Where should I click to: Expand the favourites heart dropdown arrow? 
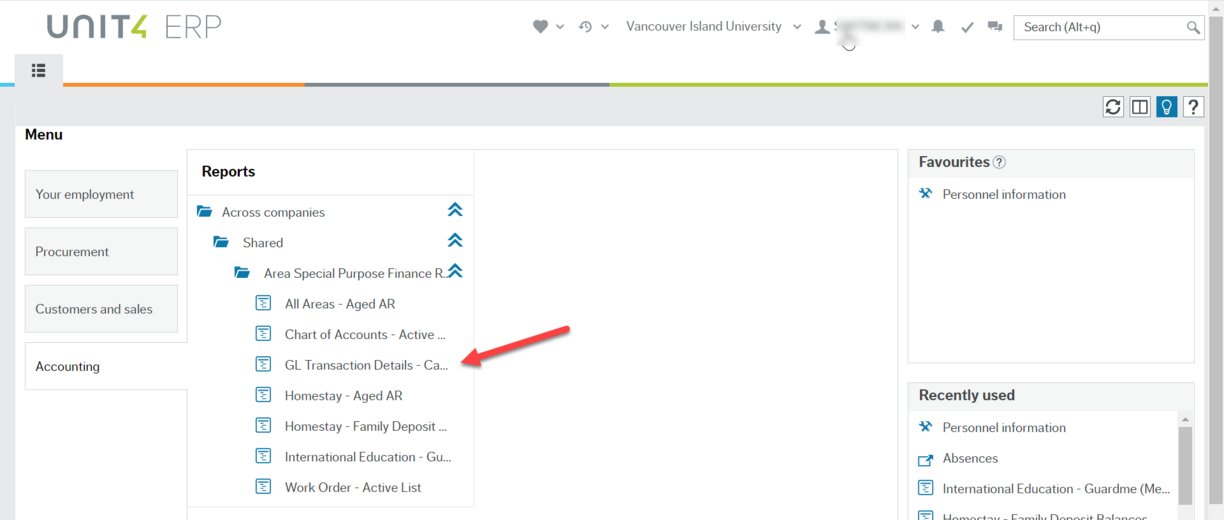pos(560,27)
